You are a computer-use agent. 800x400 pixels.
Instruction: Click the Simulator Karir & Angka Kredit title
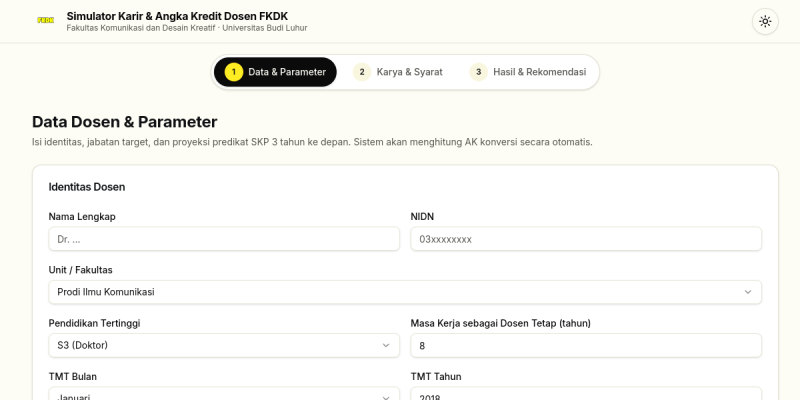click(x=177, y=16)
